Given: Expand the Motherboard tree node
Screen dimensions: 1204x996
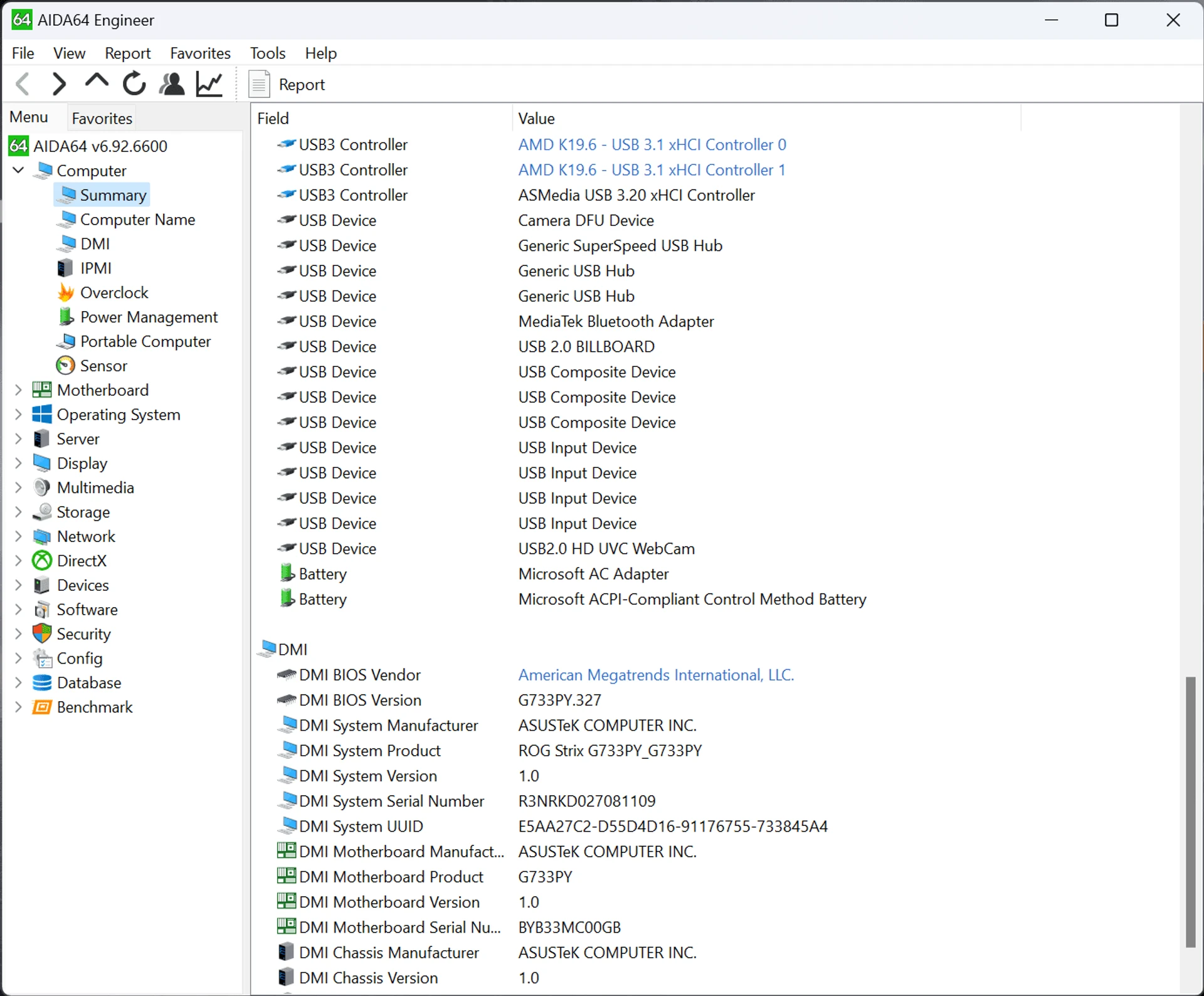Looking at the screenshot, I should 18,390.
